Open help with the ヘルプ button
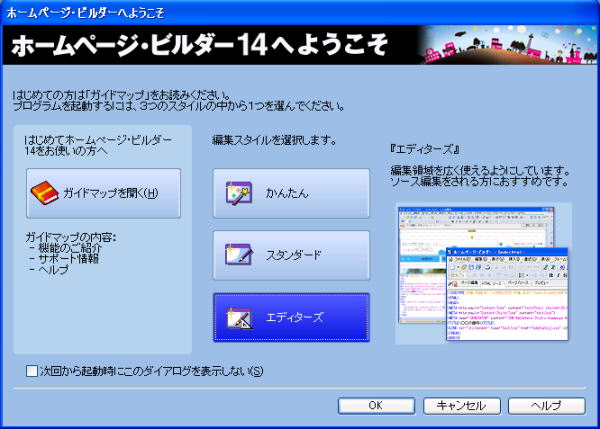This screenshot has width=600, height=429. [x=546, y=406]
